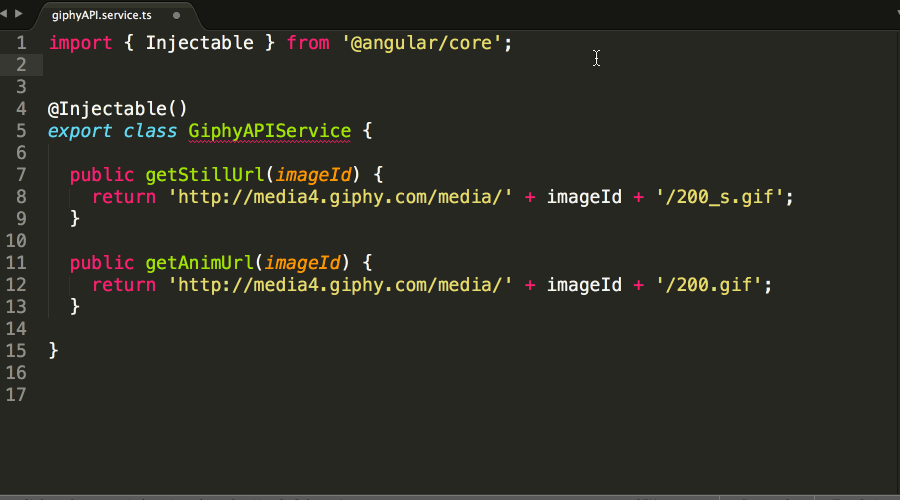Go to previous tab with left arrow
The width and height of the screenshot is (900, 500).
3,13
